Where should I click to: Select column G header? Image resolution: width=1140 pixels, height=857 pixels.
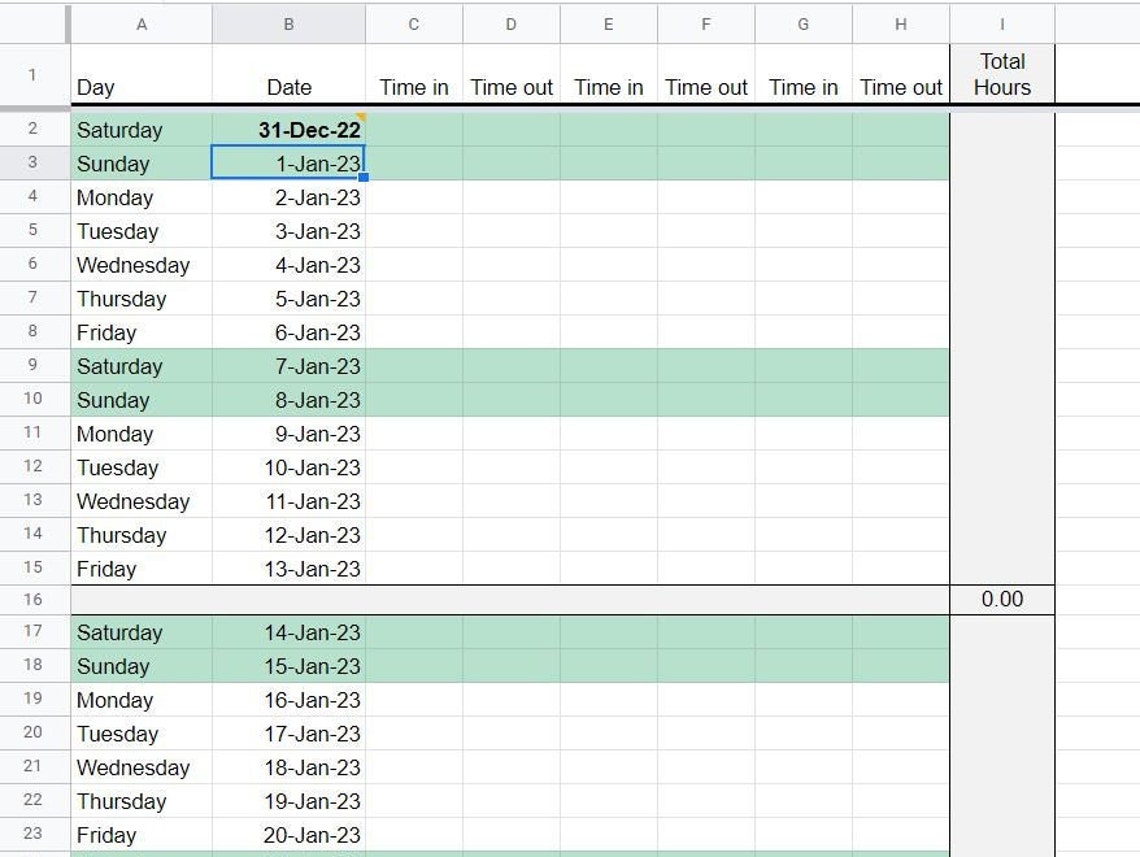(803, 24)
